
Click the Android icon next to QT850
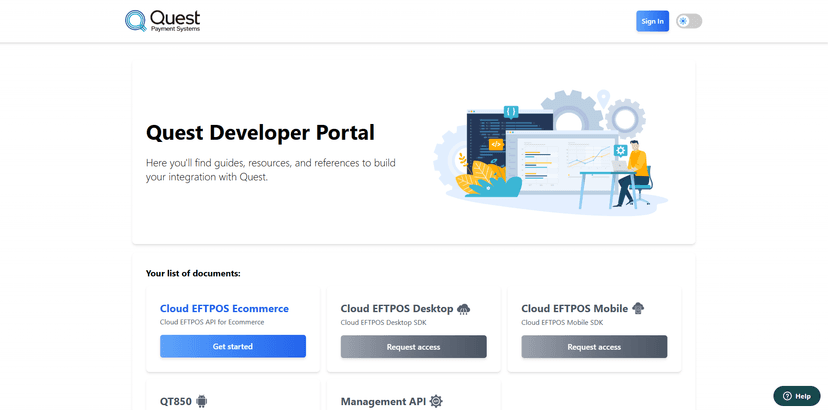(x=202, y=402)
